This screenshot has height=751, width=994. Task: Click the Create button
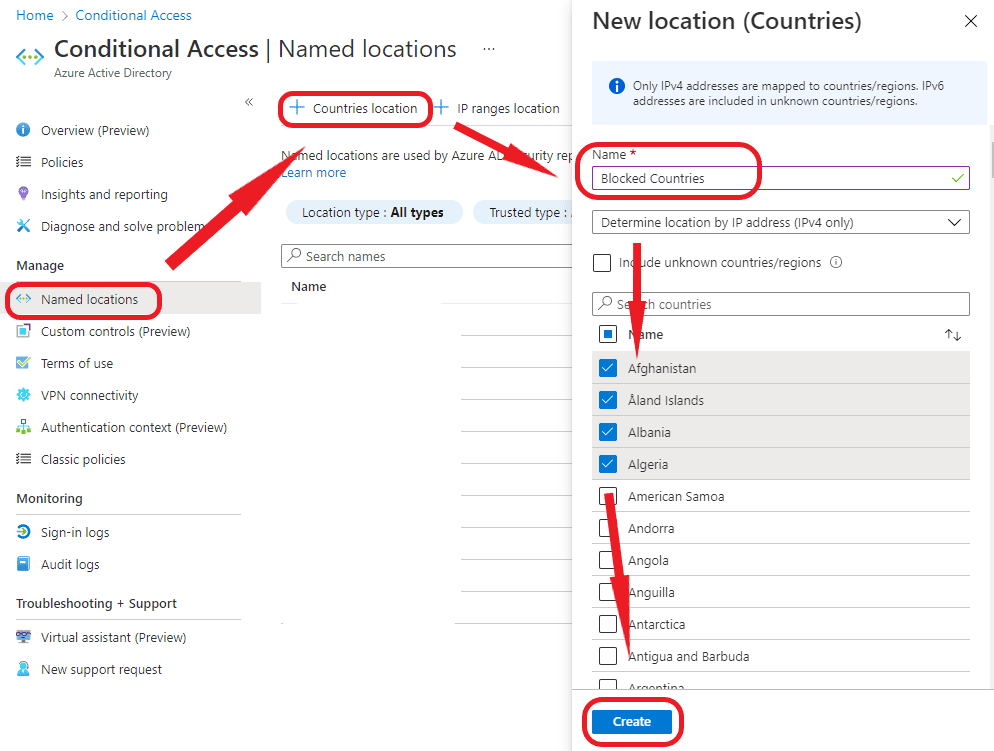(631, 721)
